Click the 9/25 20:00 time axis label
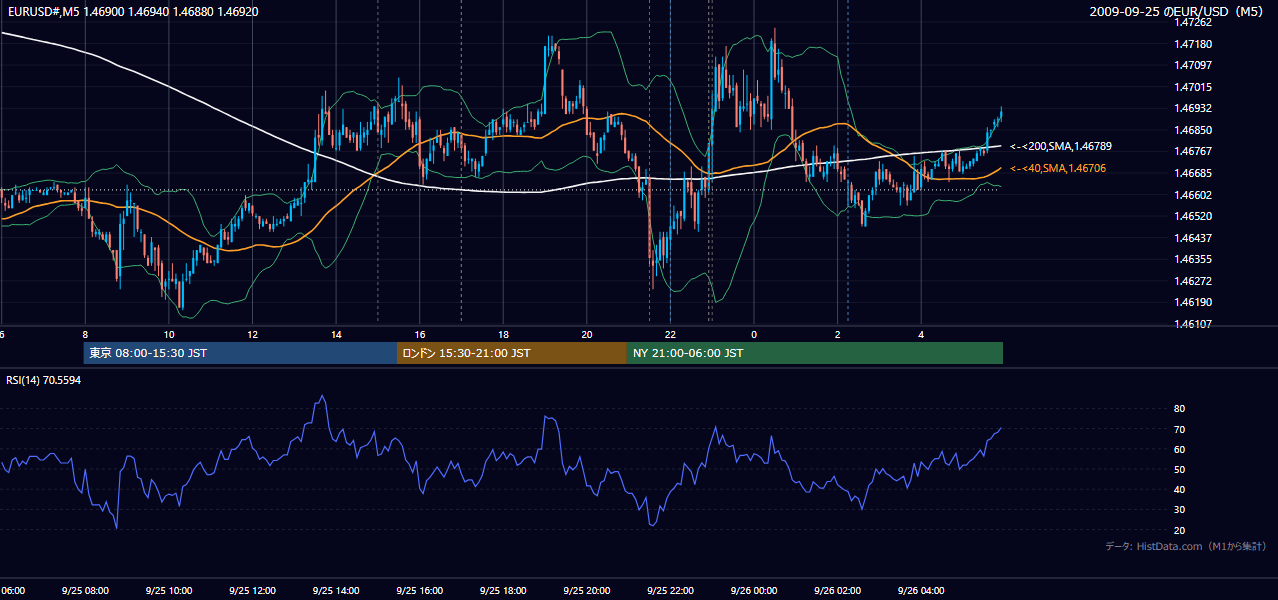This screenshot has height=600, width=1278. pos(587,591)
